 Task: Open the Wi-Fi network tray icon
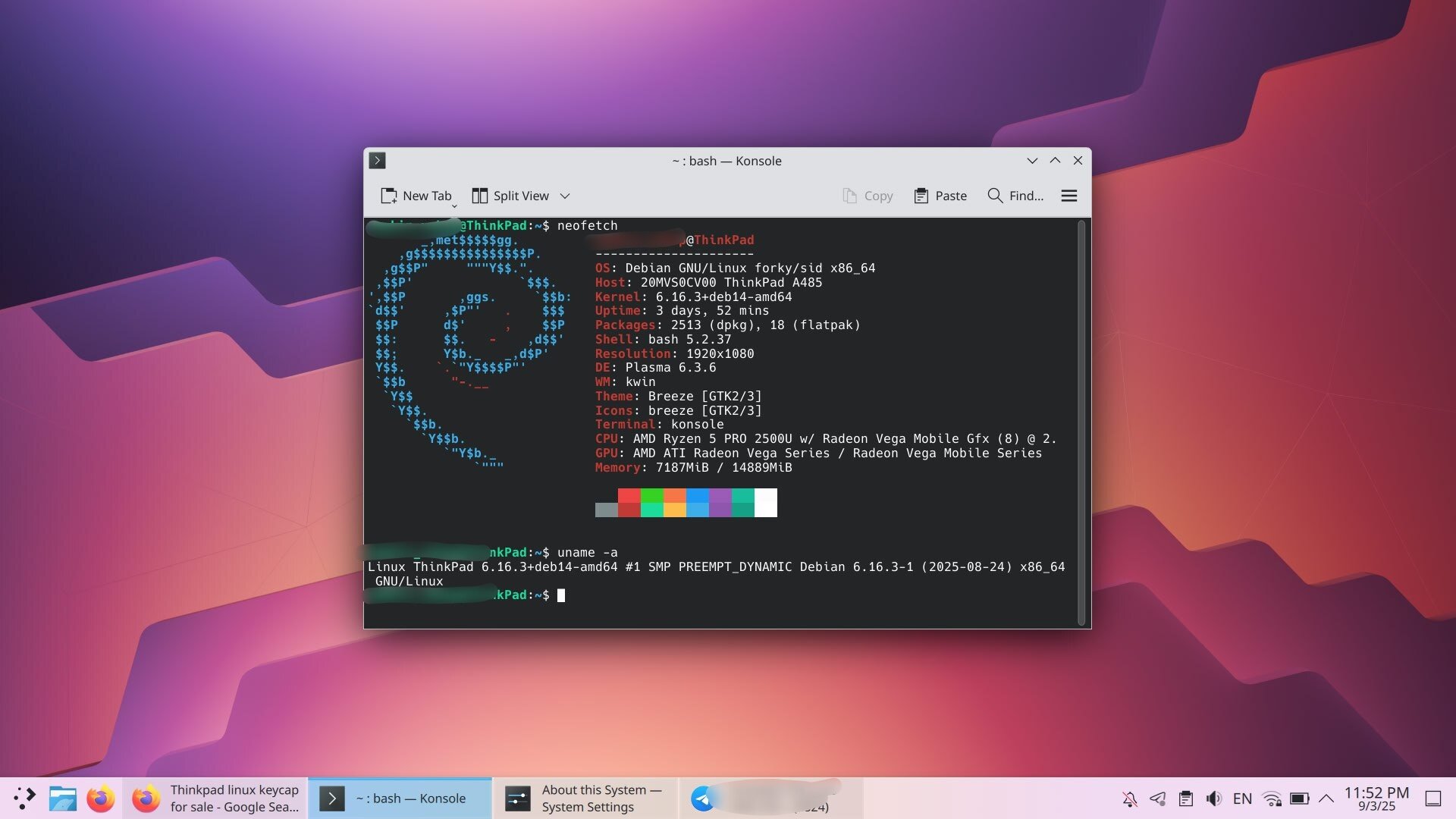coord(1271,799)
